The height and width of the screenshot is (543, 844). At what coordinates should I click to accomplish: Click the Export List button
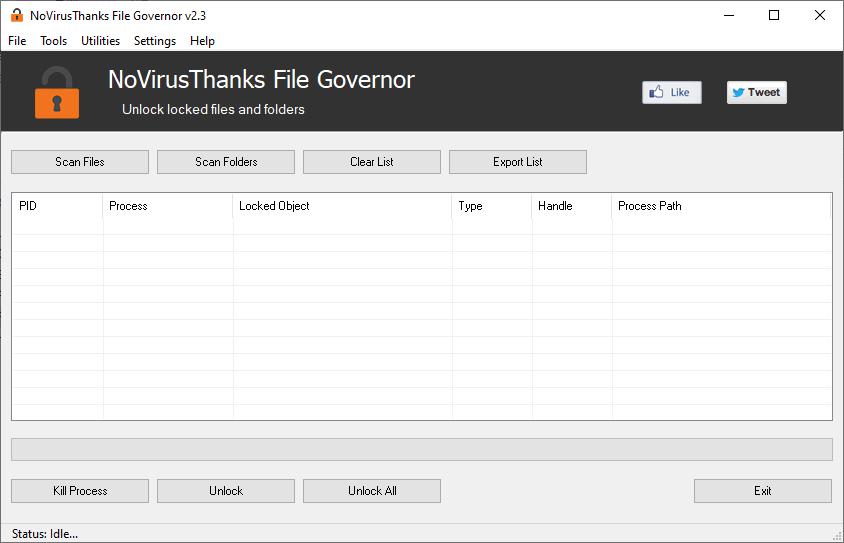(x=518, y=162)
